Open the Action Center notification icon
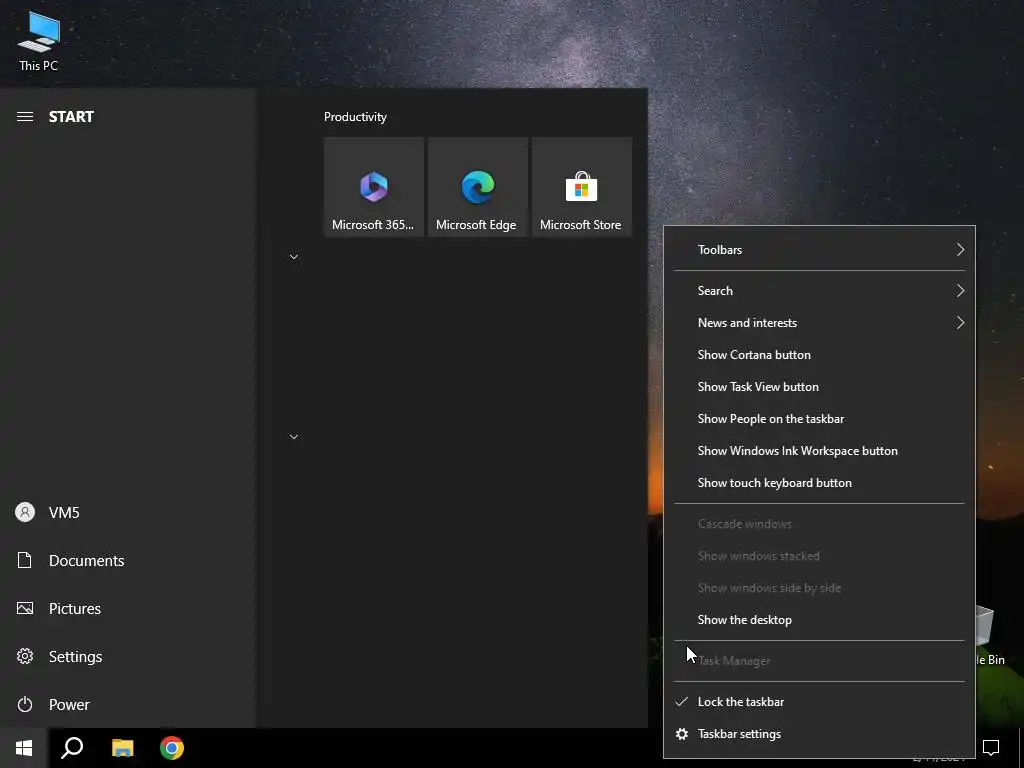 pos(991,748)
